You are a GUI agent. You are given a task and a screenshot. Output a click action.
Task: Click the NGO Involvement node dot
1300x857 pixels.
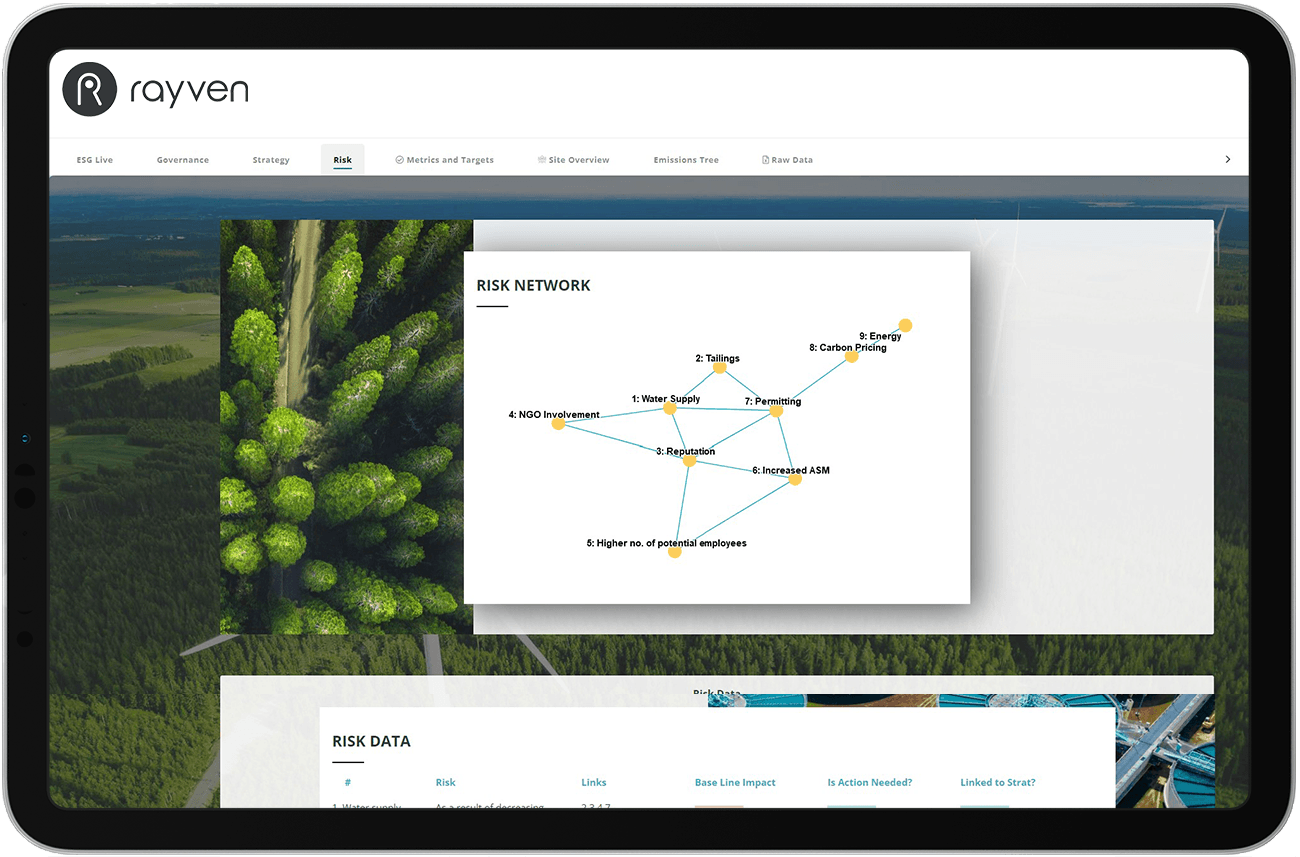click(558, 424)
